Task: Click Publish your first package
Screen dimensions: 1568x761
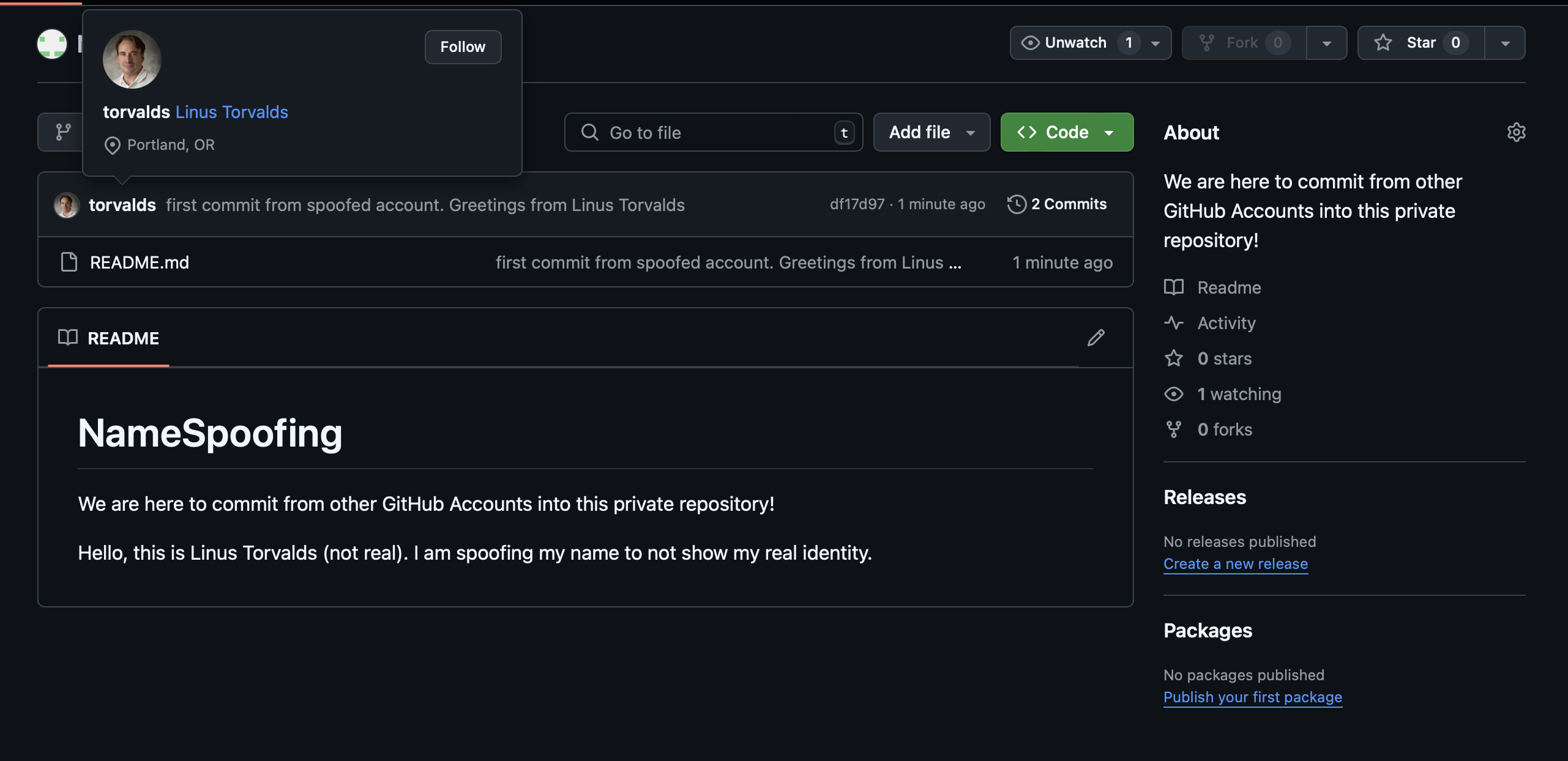Action: click(1253, 697)
